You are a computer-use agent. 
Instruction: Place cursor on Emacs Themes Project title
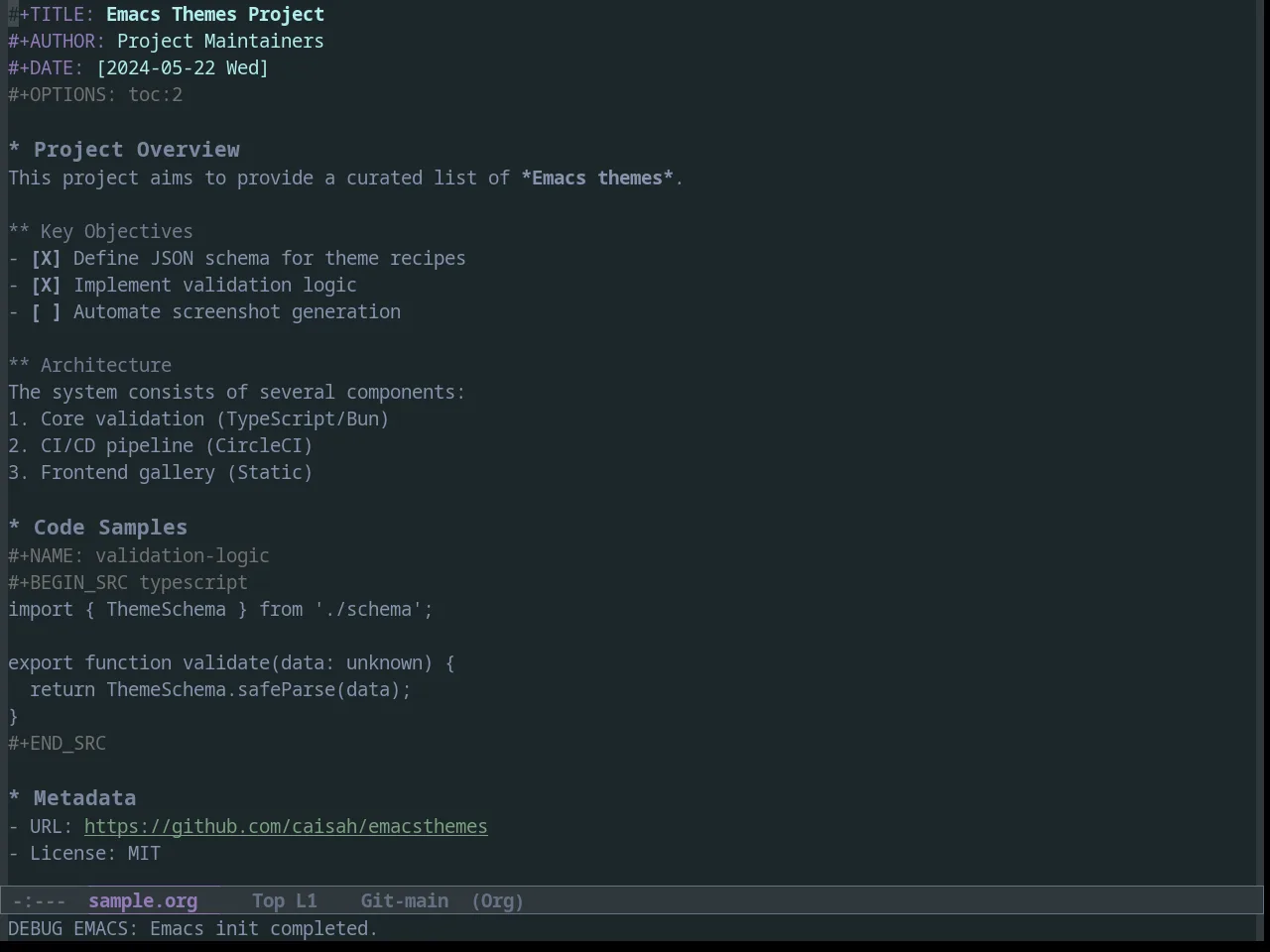[215, 15]
